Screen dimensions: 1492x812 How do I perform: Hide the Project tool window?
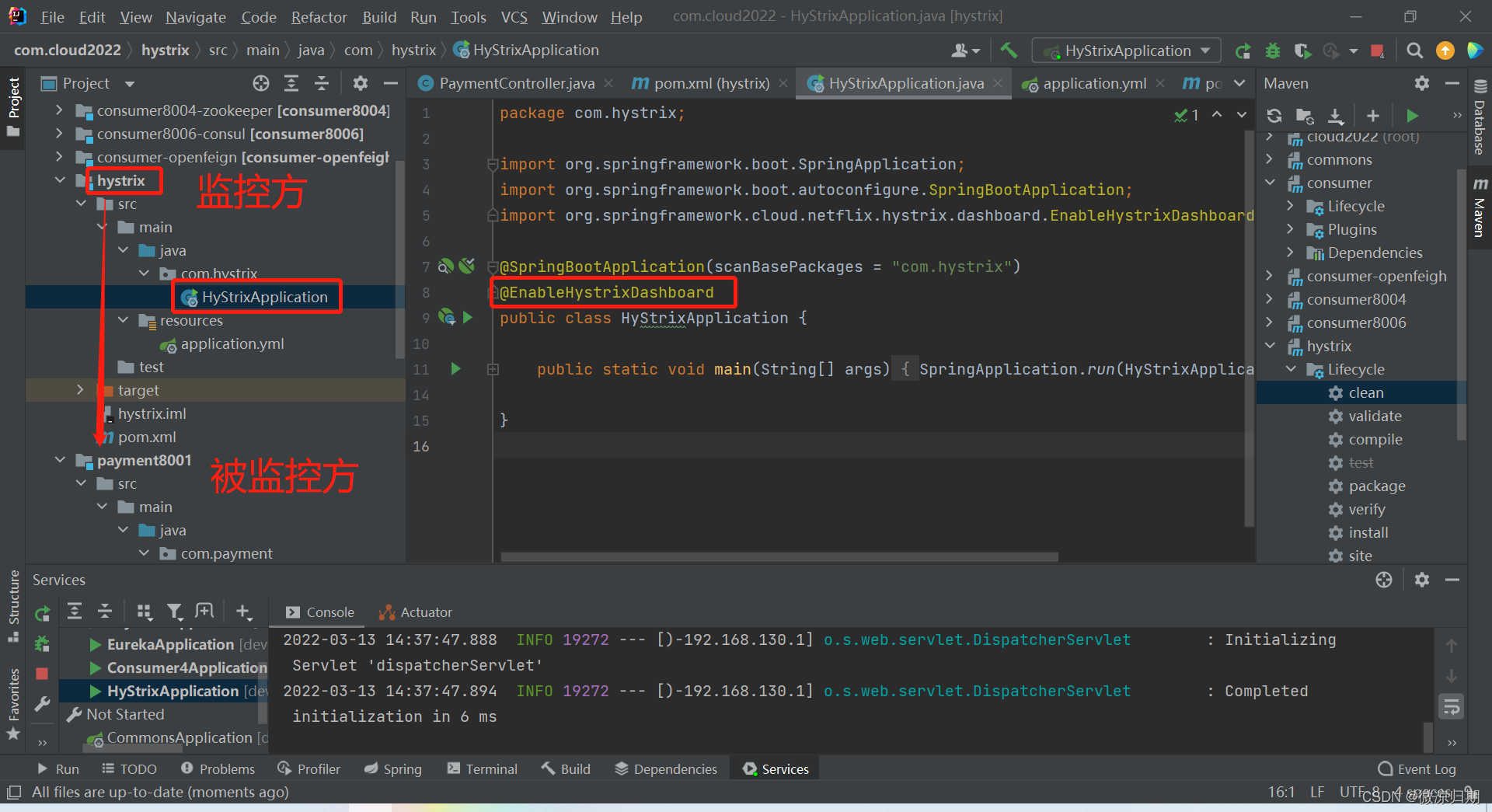[391, 83]
